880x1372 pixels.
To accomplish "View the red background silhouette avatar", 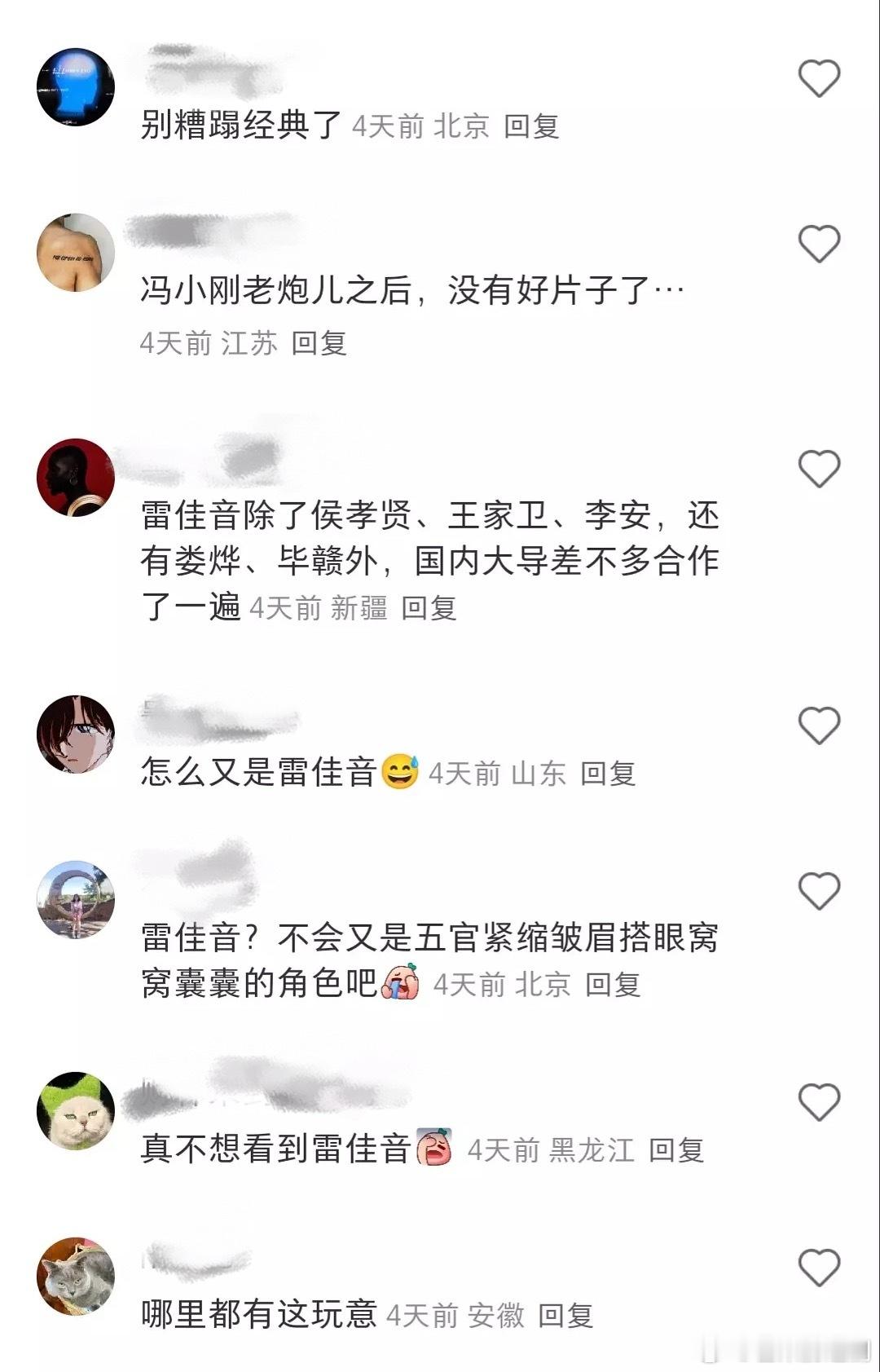I will pos(76,478).
